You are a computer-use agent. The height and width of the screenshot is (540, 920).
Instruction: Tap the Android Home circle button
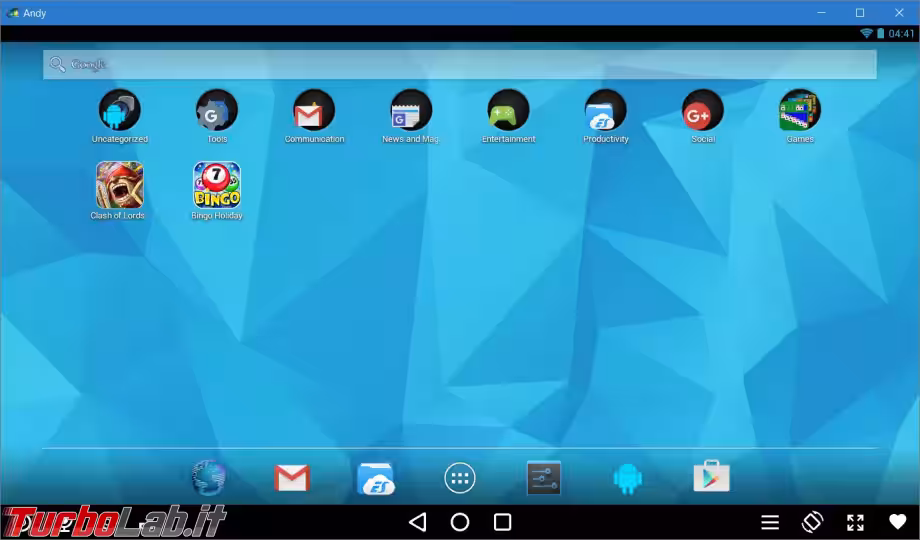(x=460, y=522)
